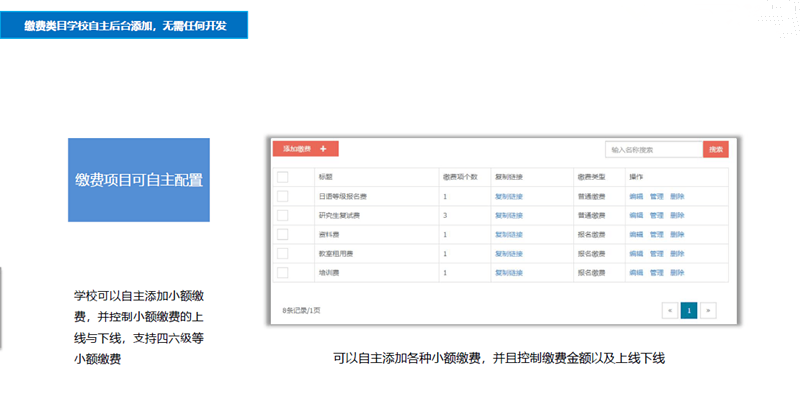800x398 pixels.
Task: Check the 日语等级报名费 row checkbox
Action: point(283,196)
